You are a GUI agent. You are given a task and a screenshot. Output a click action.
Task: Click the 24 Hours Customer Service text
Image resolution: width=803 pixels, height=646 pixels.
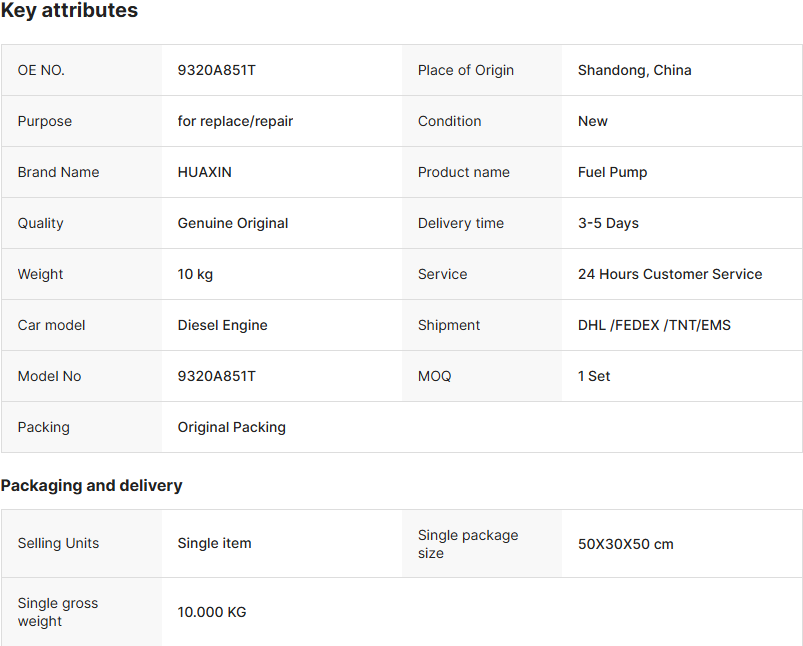[x=670, y=274]
